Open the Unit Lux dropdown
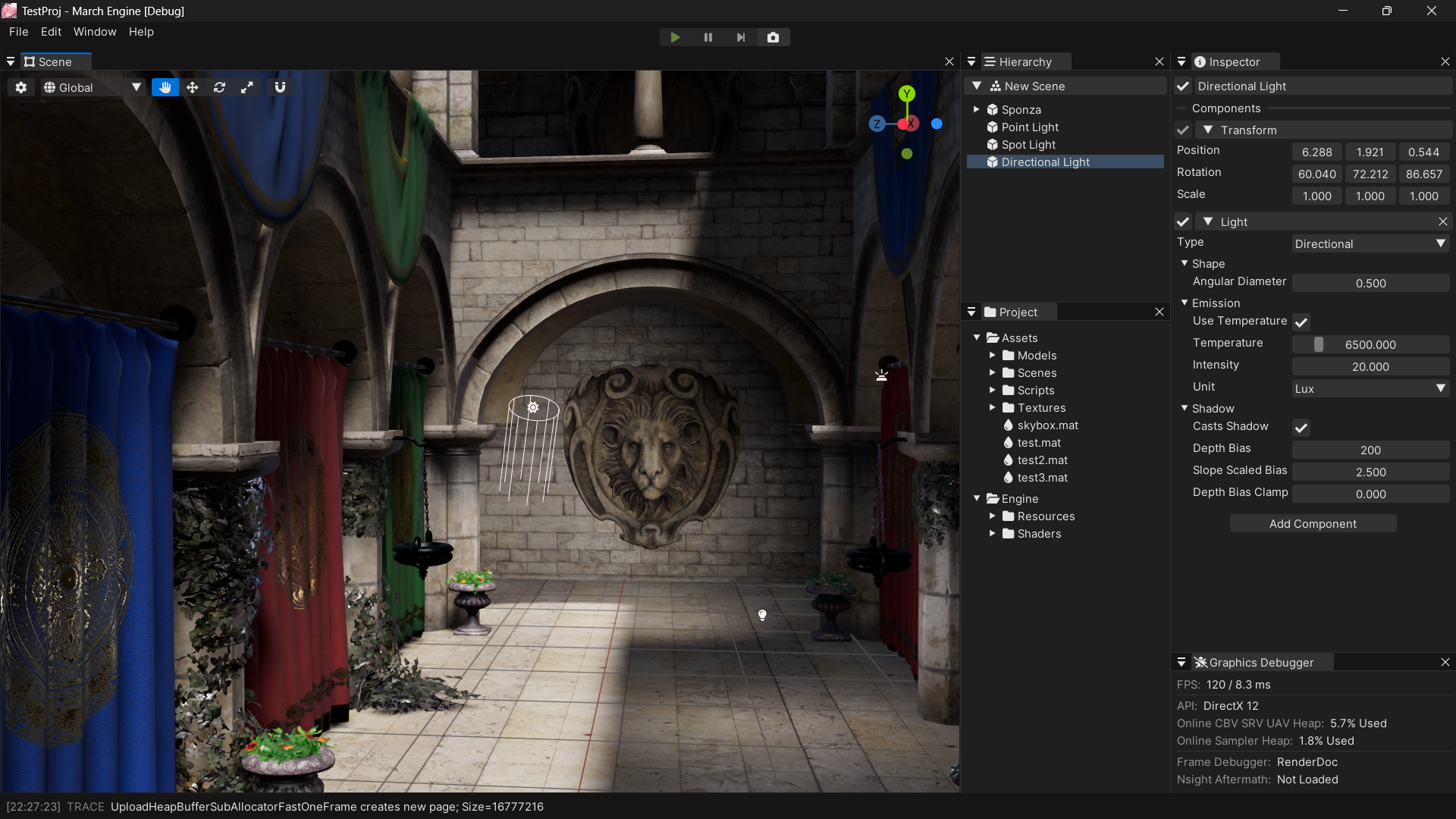 [1371, 388]
